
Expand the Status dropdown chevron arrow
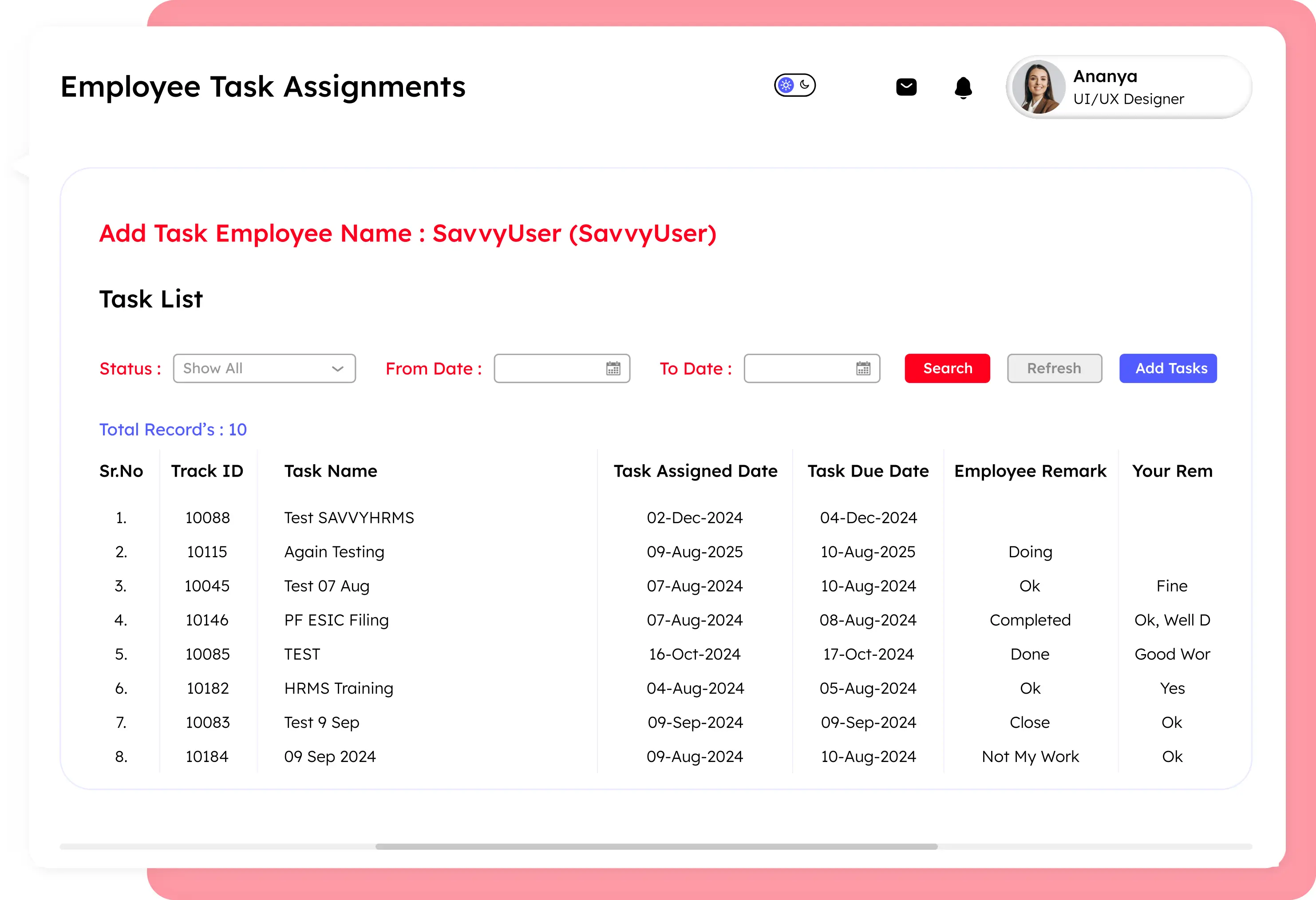point(337,369)
